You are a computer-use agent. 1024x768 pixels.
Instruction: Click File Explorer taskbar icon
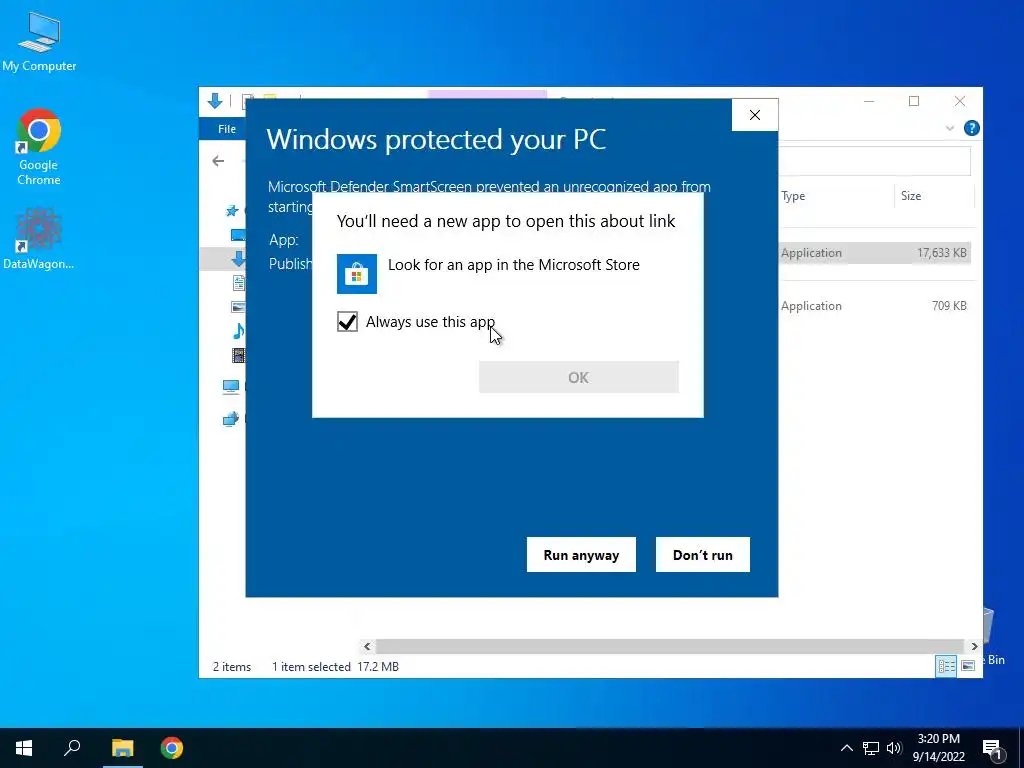pyautogui.click(x=122, y=748)
